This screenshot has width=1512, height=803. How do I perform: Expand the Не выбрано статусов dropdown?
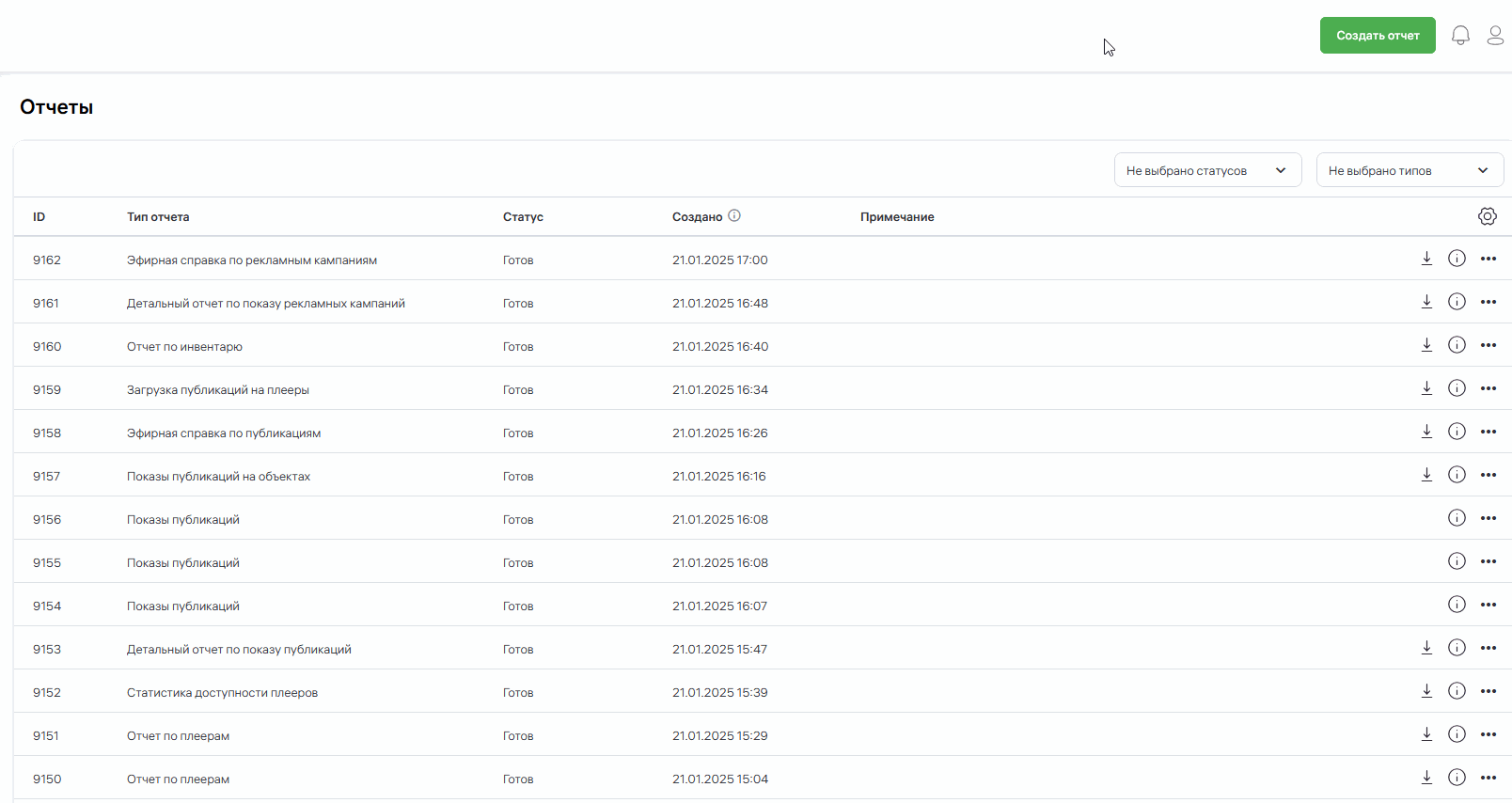point(1207,170)
